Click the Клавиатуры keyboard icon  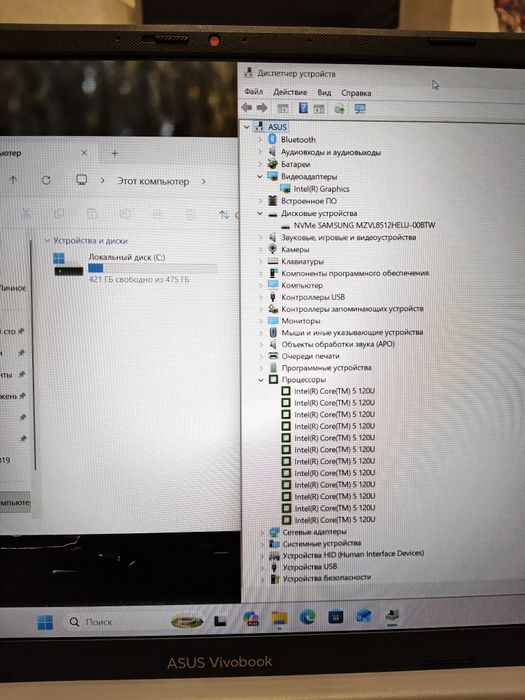coord(273,261)
